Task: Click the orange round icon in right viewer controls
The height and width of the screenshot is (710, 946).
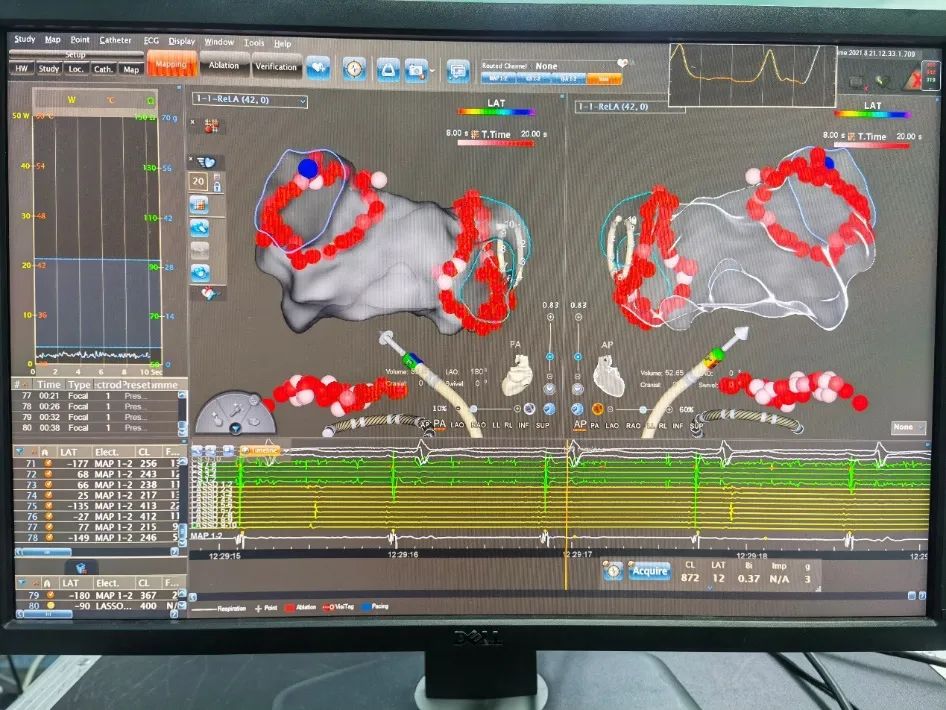Action: [x=597, y=410]
